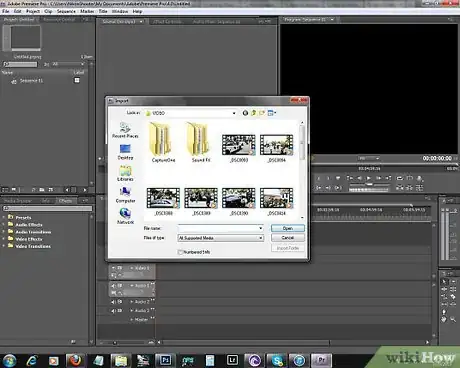Screen dimensions: 460x368
Task: Expand the Video Transitions folder
Action: (x=4, y=246)
